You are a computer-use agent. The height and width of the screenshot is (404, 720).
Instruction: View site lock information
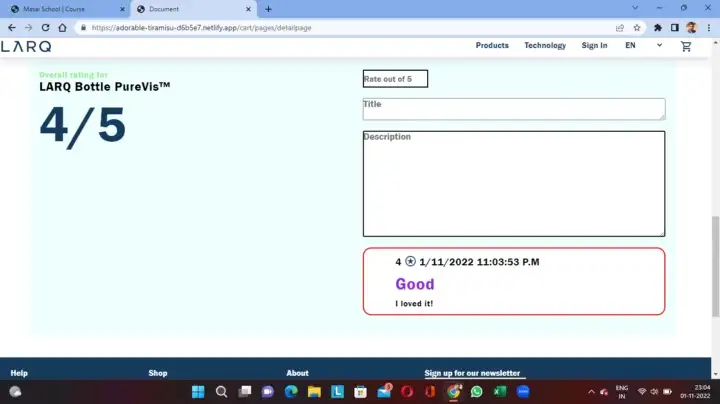pyautogui.click(x=83, y=28)
